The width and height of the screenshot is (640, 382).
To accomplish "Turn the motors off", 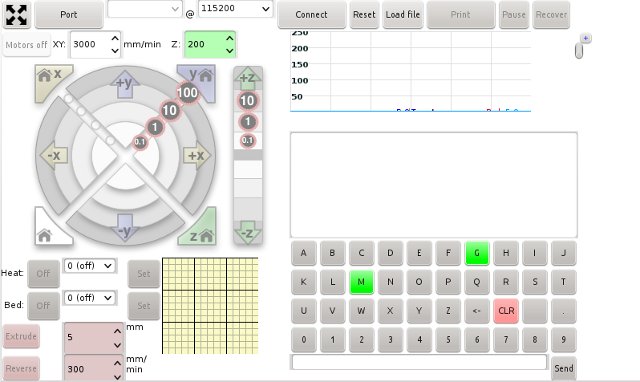I will 27,45.
